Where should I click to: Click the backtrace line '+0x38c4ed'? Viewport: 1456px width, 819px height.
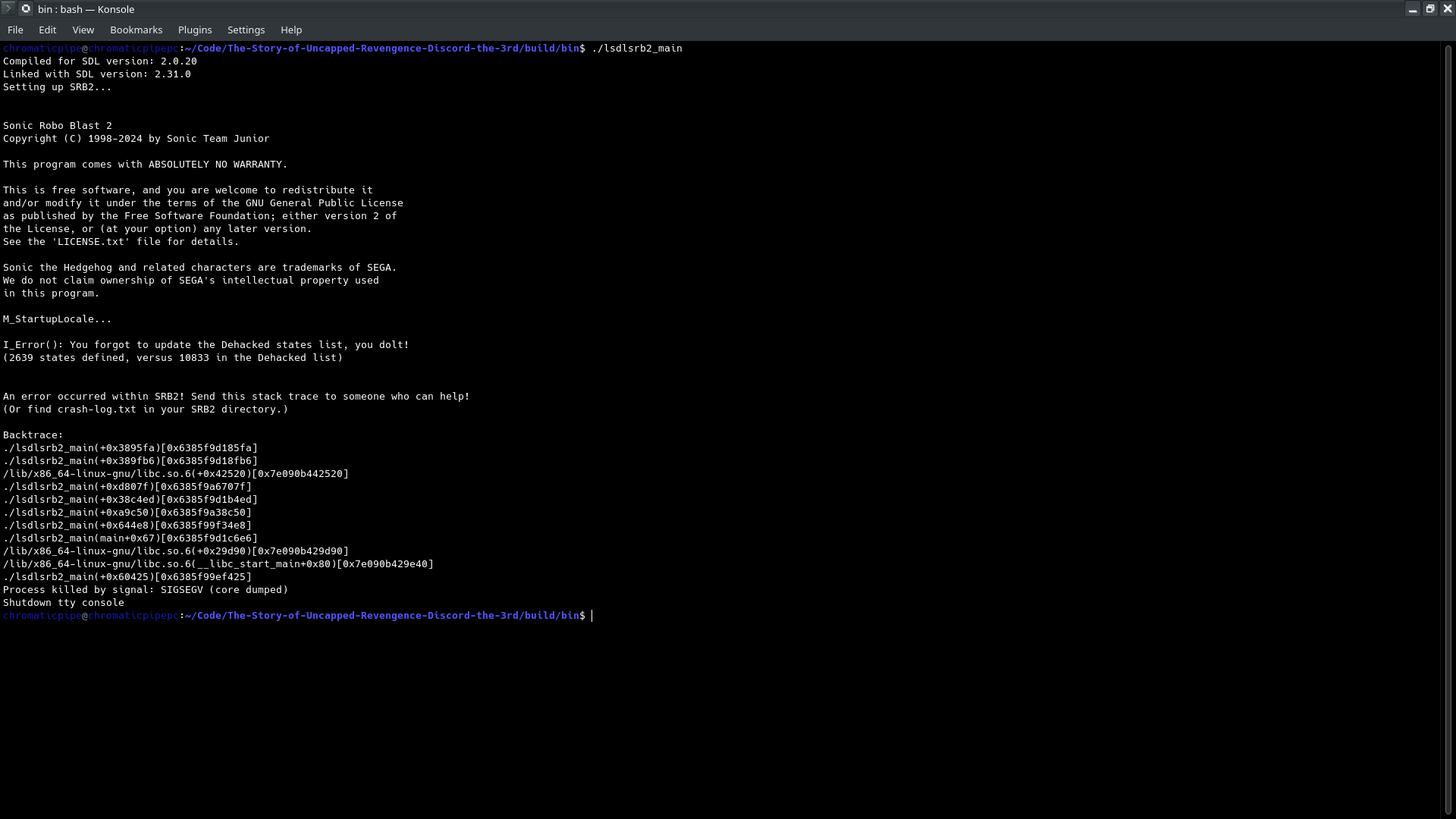[130, 500]
